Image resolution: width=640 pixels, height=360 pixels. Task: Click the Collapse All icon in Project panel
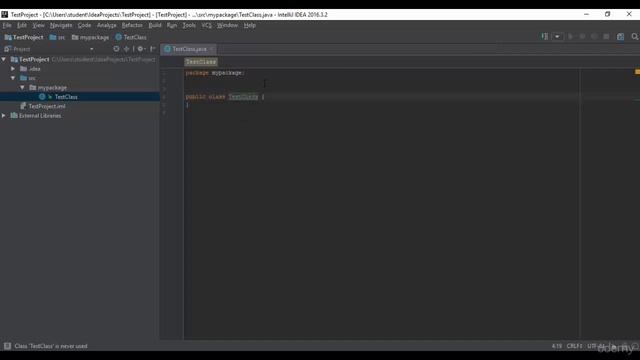tap(127, 49)
